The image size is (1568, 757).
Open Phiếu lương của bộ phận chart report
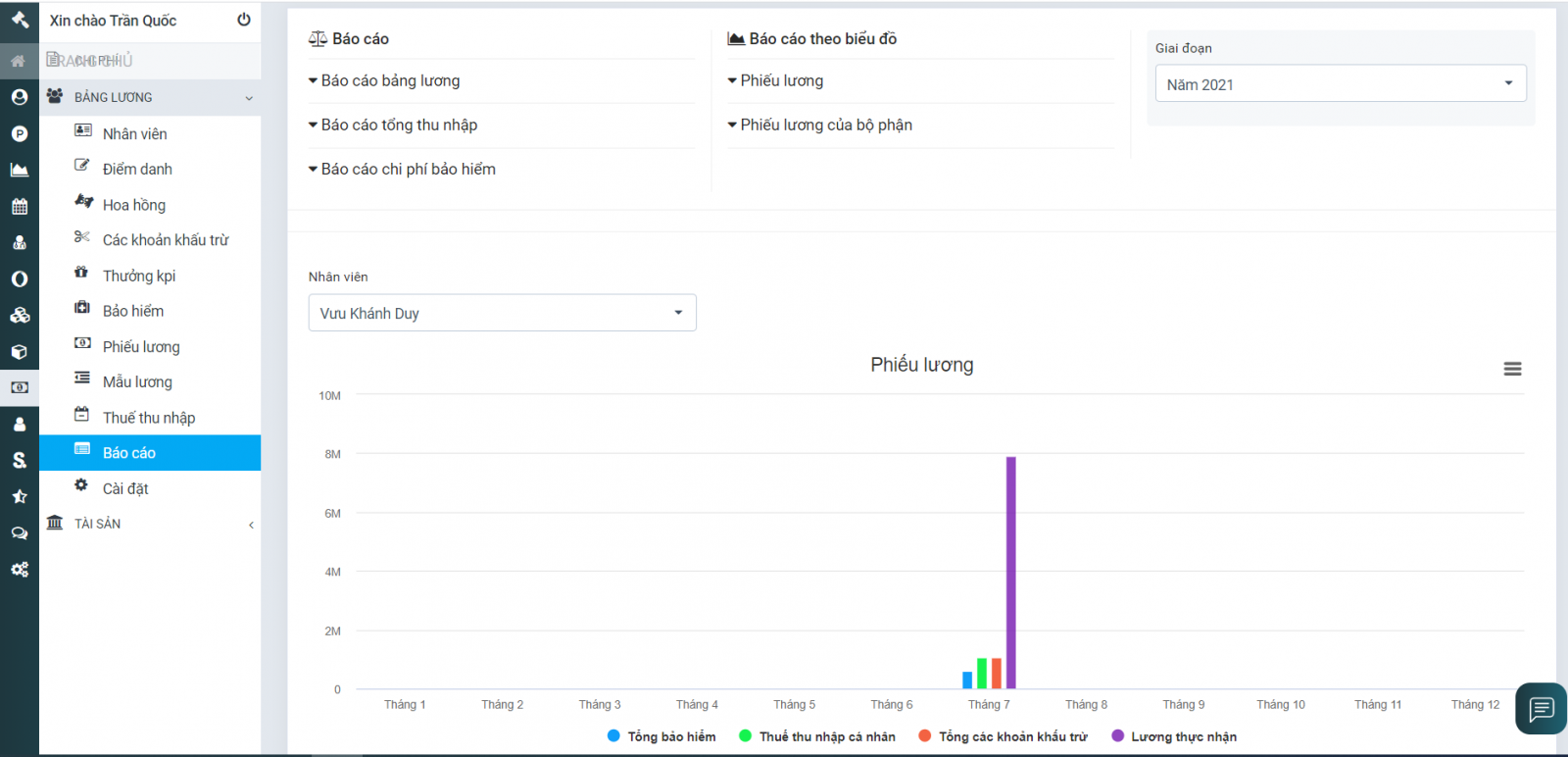coord(825,125)
